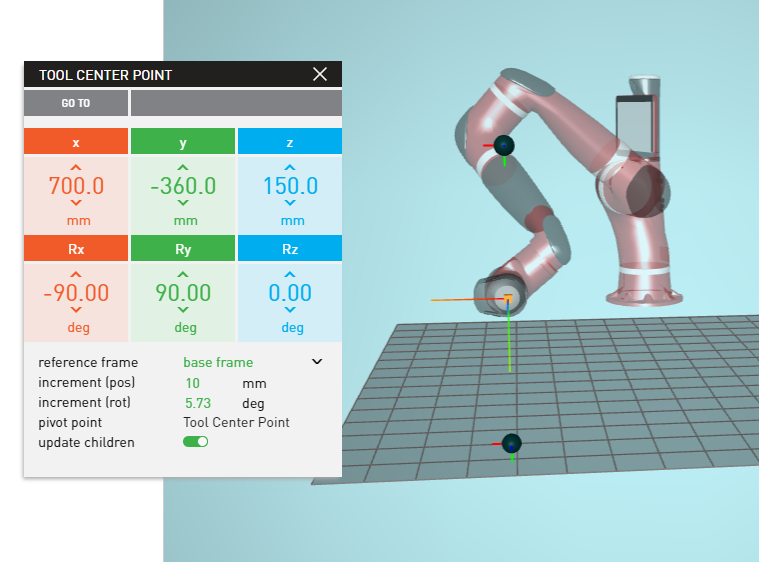Select the dark sphere marker on the floor grid
Screen dimensions: 759x562
tap(512, 443)
